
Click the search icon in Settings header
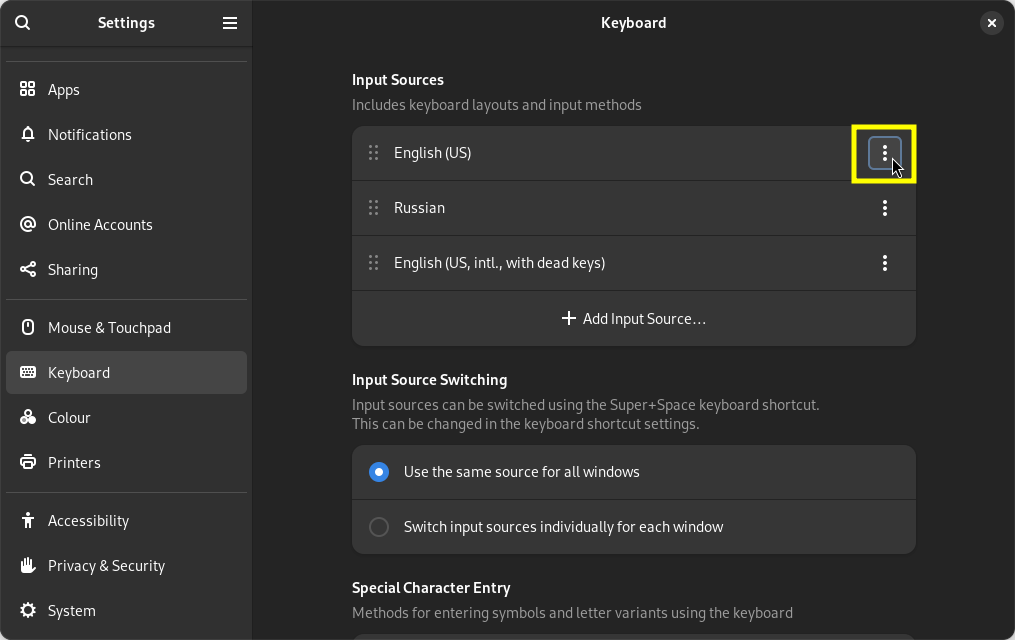click(x=23, y=23)
